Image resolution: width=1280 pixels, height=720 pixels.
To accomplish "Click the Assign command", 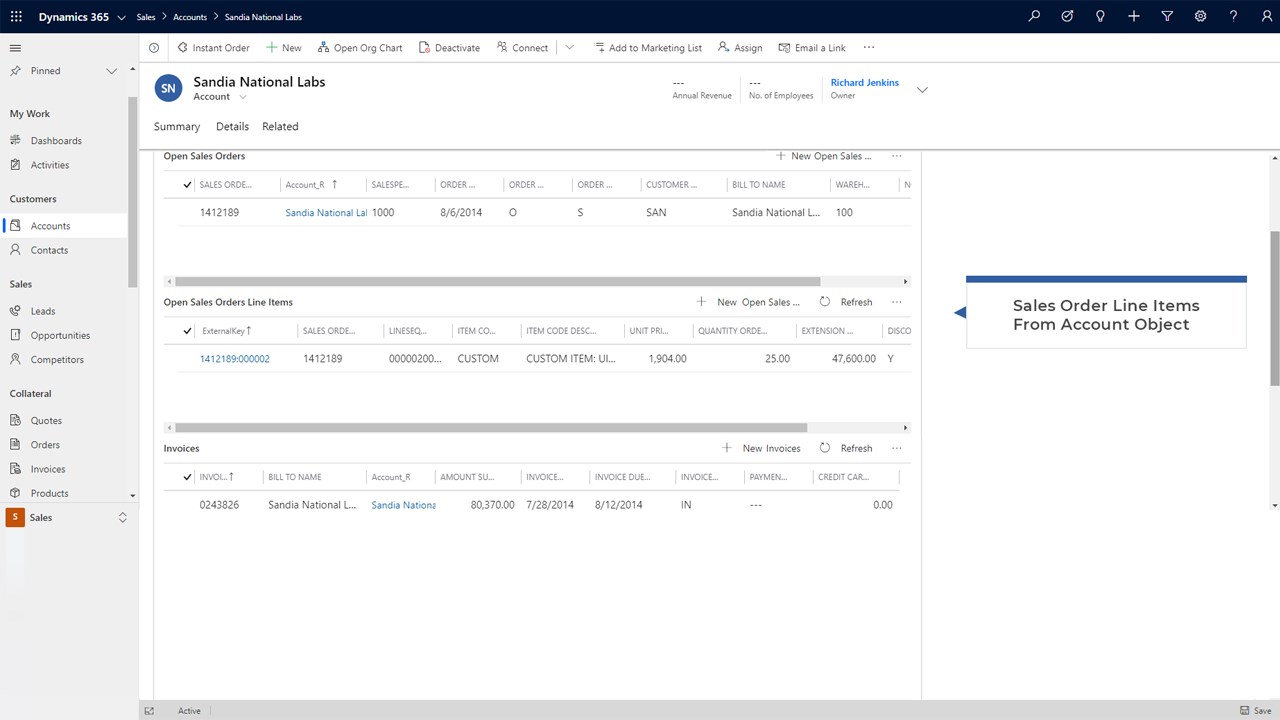I will [x=740, y=48].
